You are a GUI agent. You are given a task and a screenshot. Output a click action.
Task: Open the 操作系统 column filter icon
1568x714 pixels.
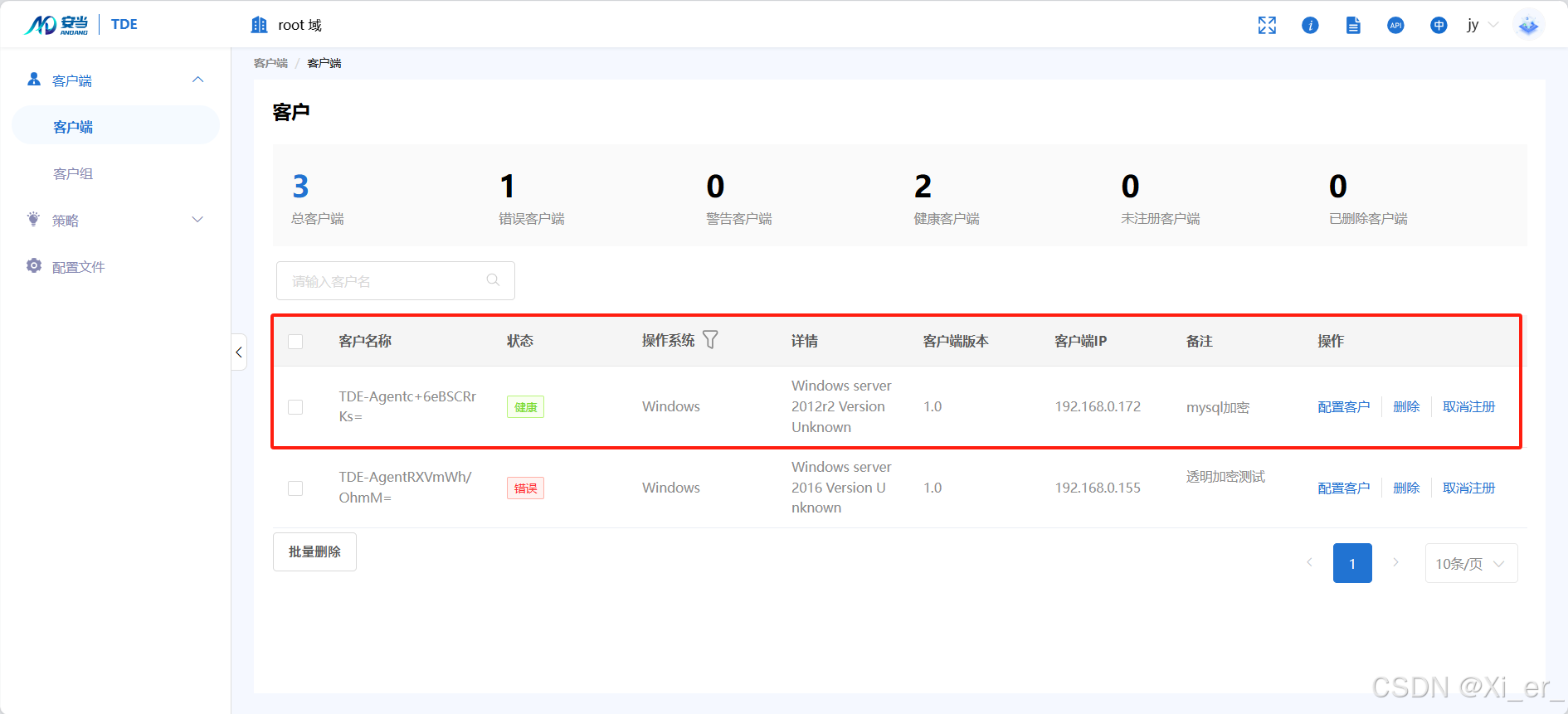(710, 340)
